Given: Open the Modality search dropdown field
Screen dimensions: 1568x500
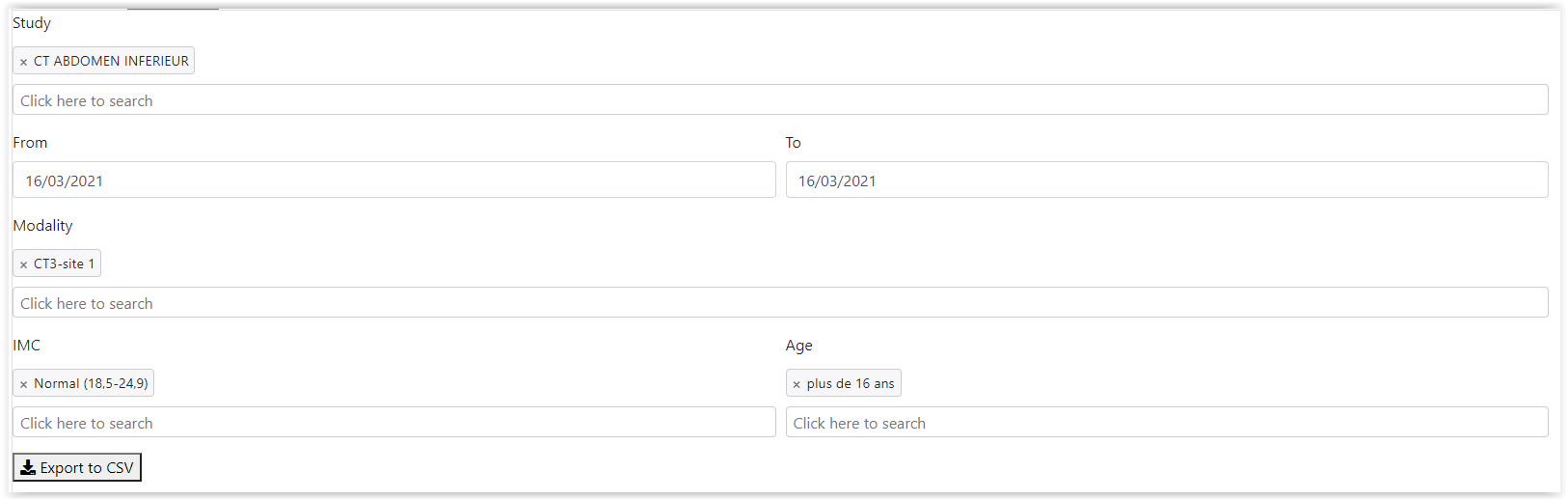Looking at the screenshot, I should tap(779, 303).
